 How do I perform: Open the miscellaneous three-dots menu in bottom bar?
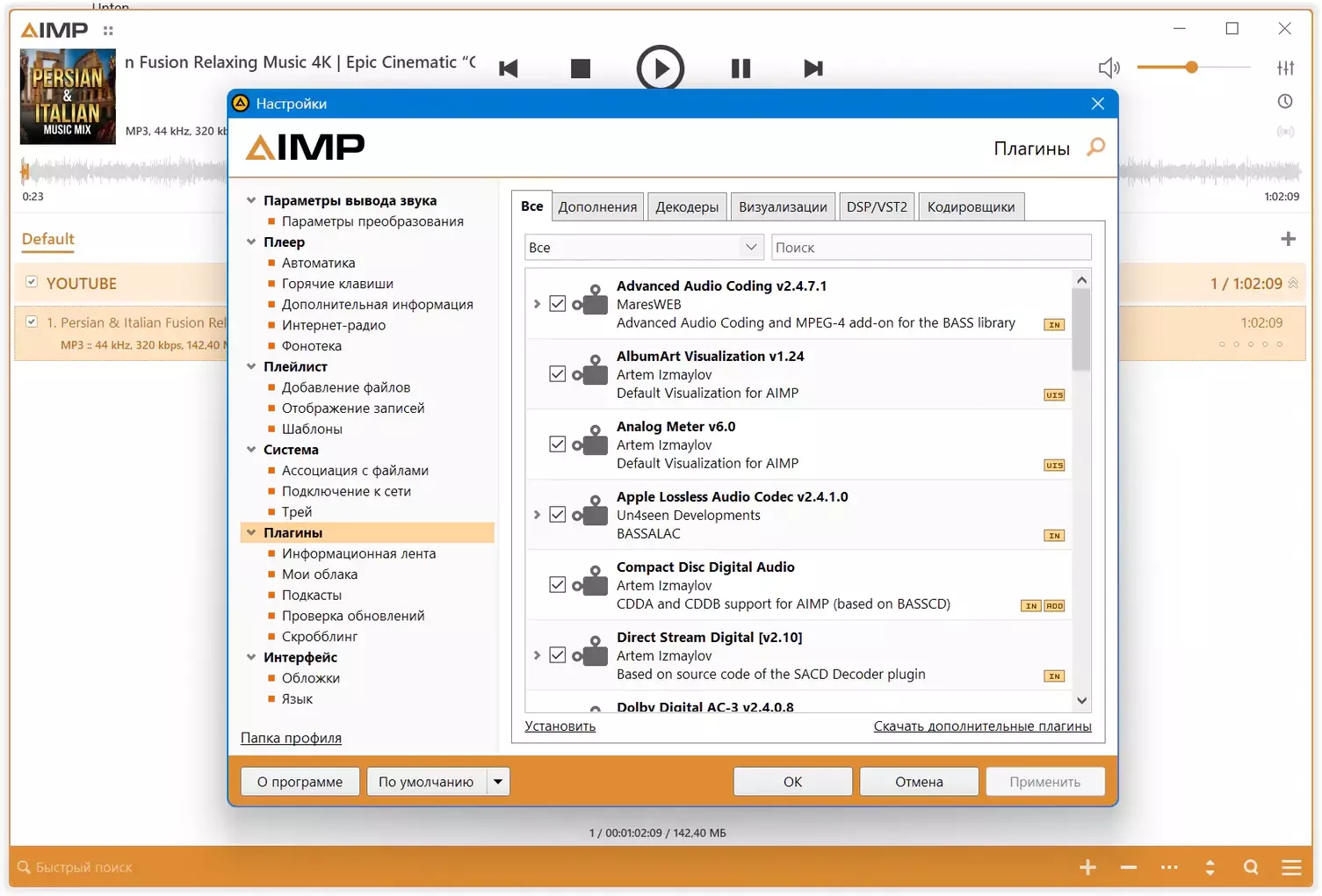click(x=1169, y=868)
